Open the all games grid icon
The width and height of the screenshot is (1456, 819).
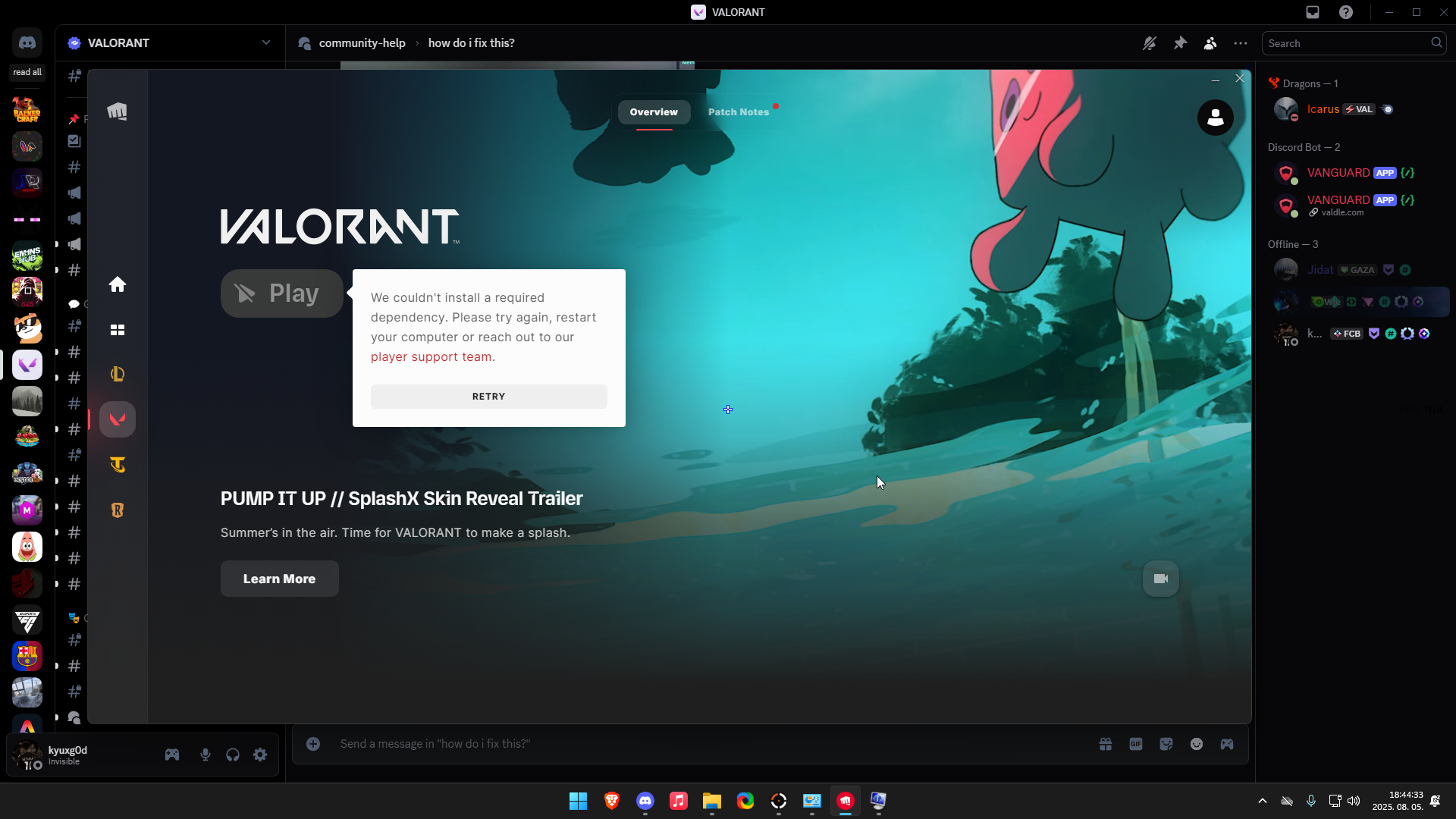117,330
